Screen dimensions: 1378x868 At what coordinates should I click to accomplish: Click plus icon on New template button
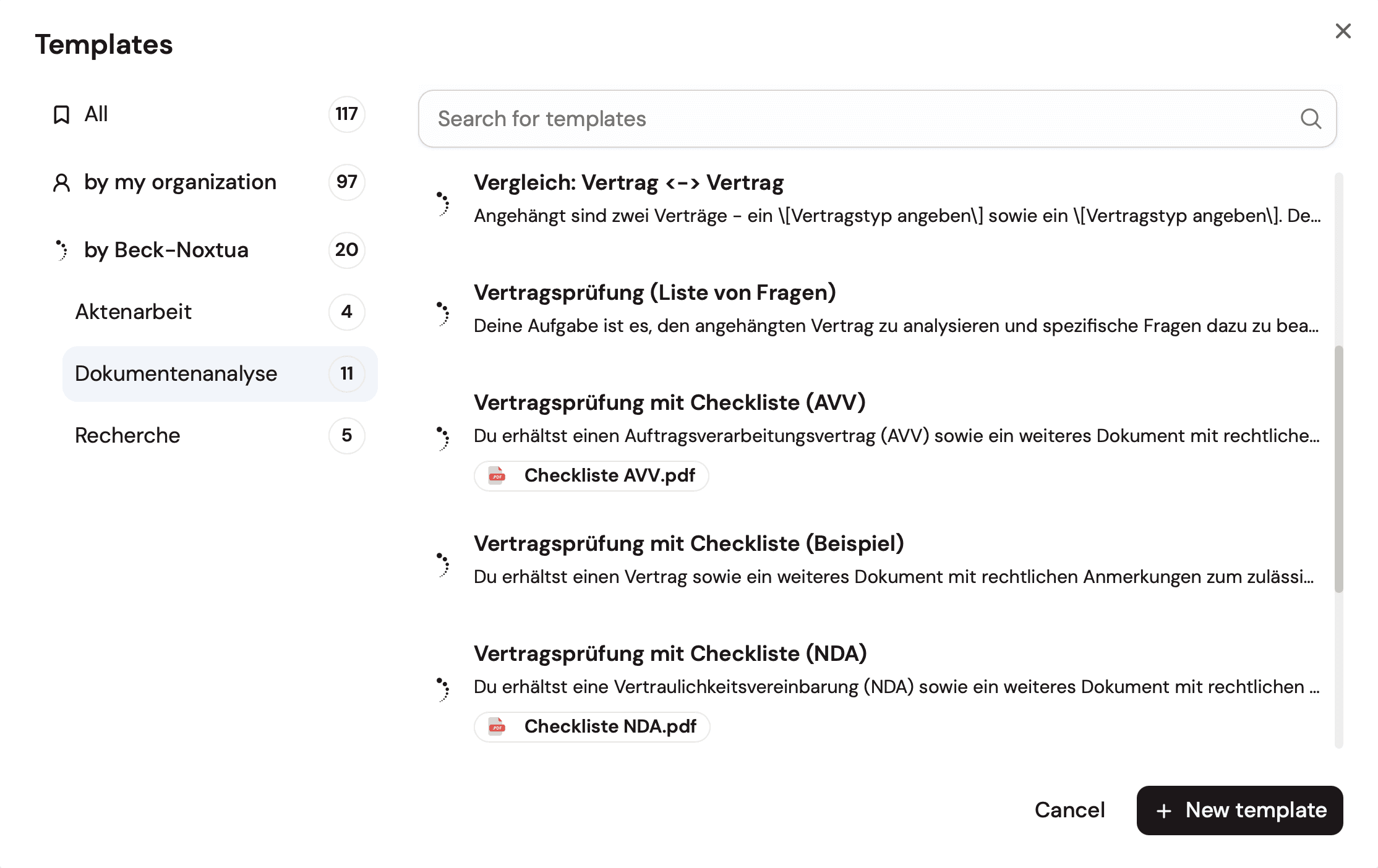[x=1163, y=811]
